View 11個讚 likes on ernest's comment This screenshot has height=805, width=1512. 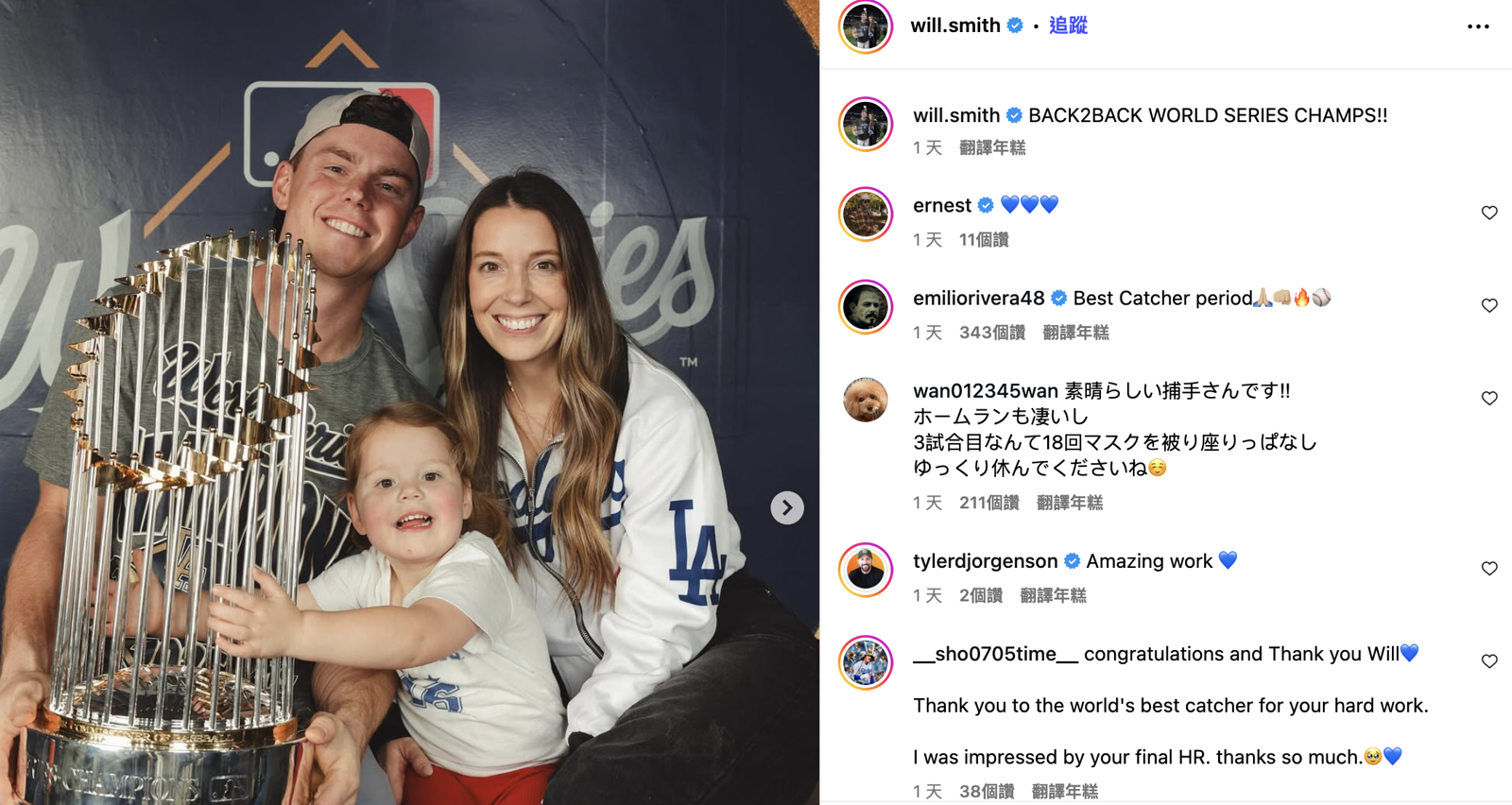(984, 240)
